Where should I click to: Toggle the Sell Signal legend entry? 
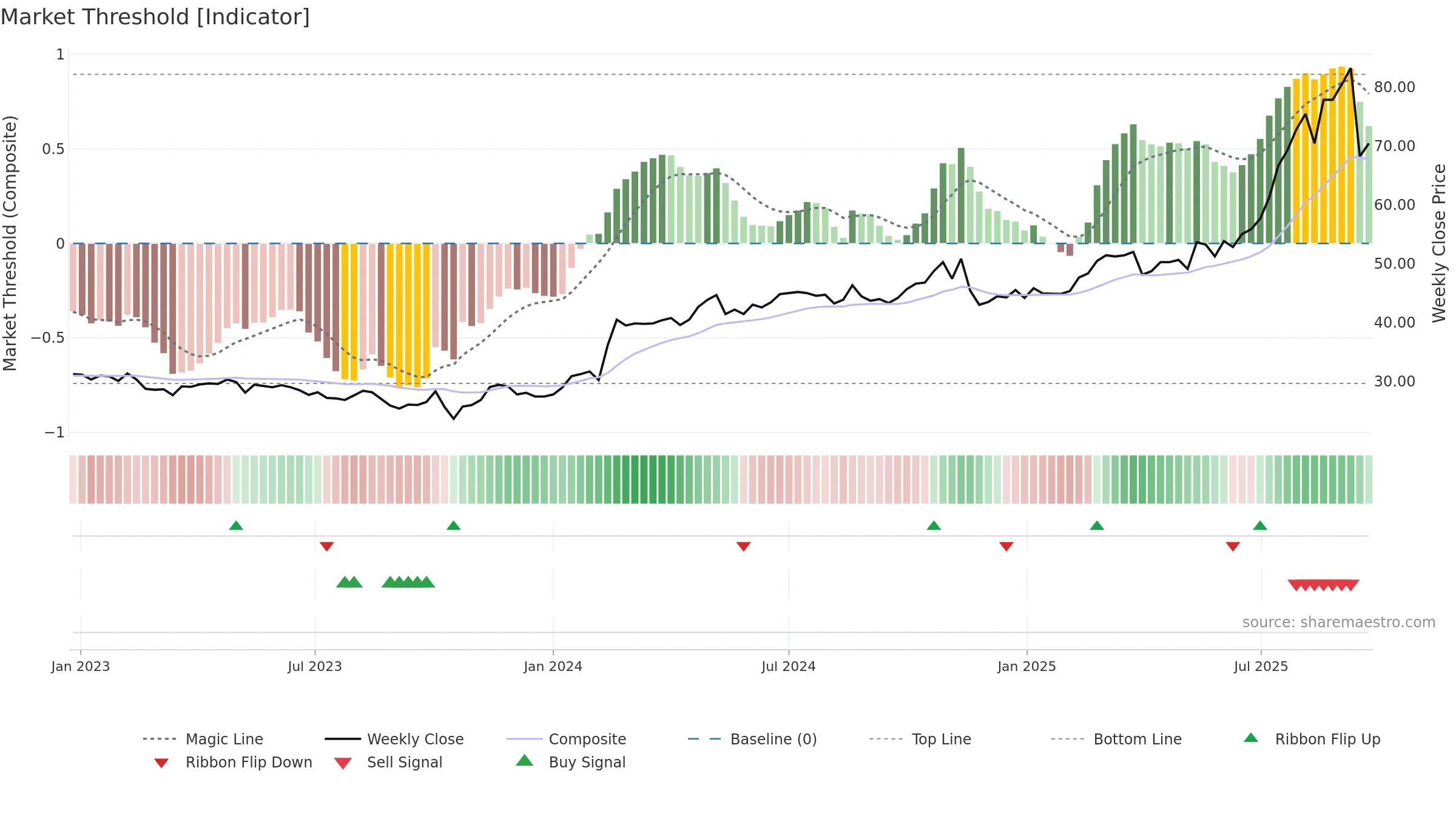click(388, 762)
